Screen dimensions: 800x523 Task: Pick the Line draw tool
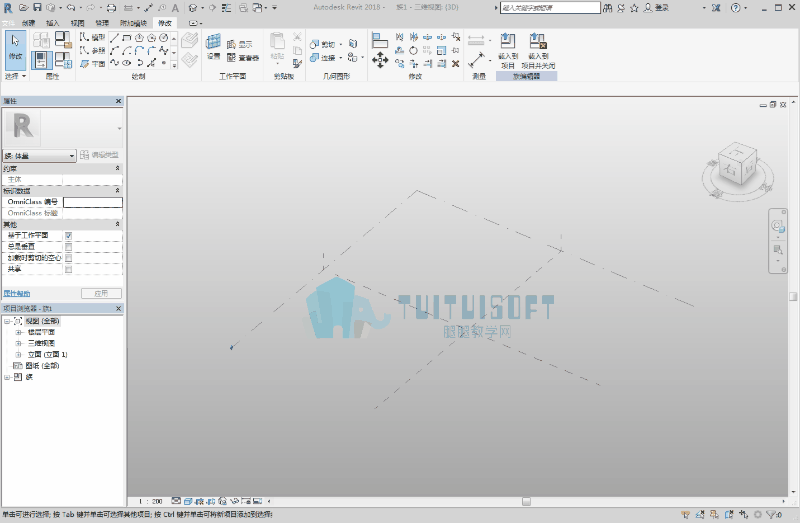pos(114,38)
